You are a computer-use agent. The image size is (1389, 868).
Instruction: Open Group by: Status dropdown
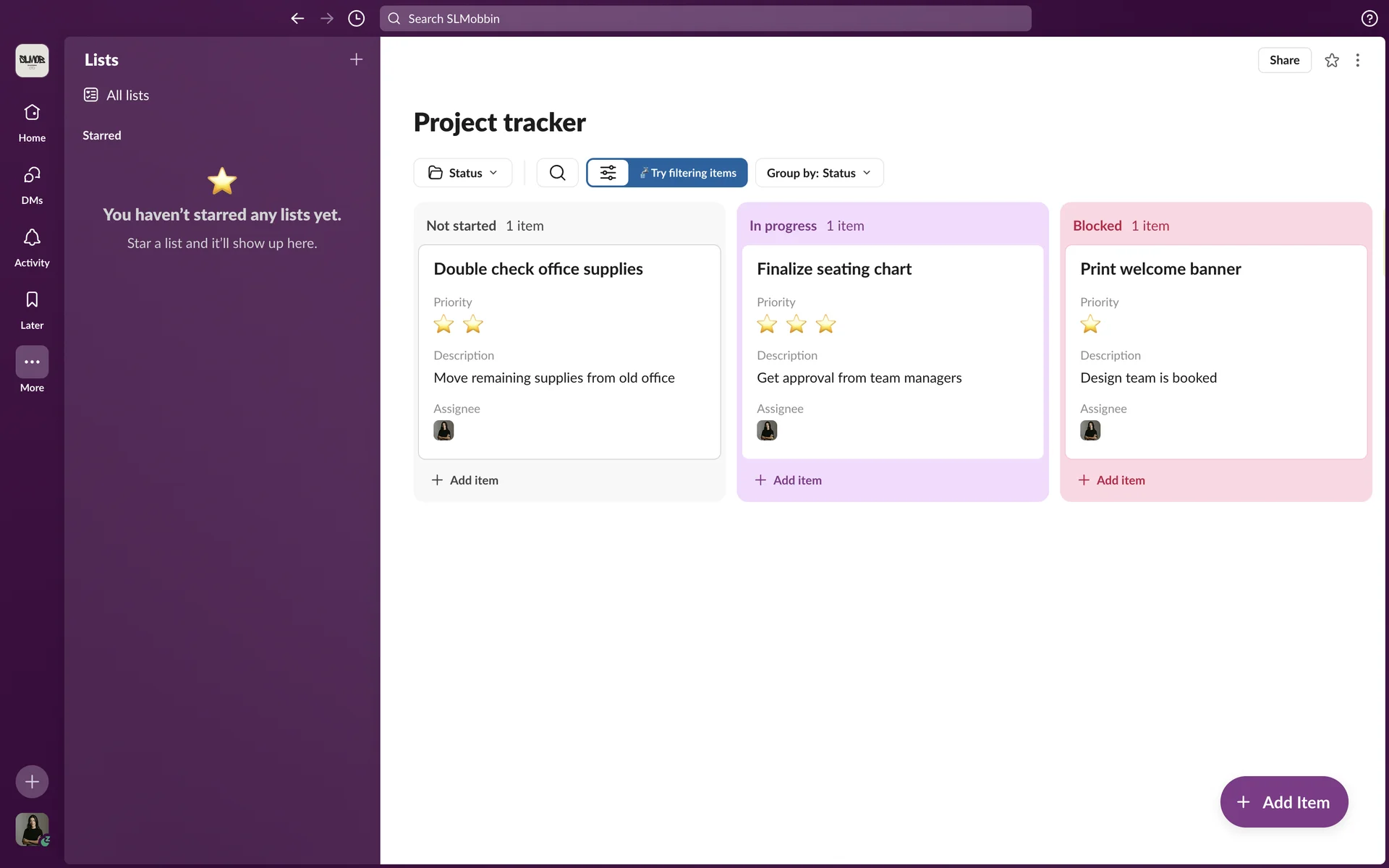pos(819,173)
